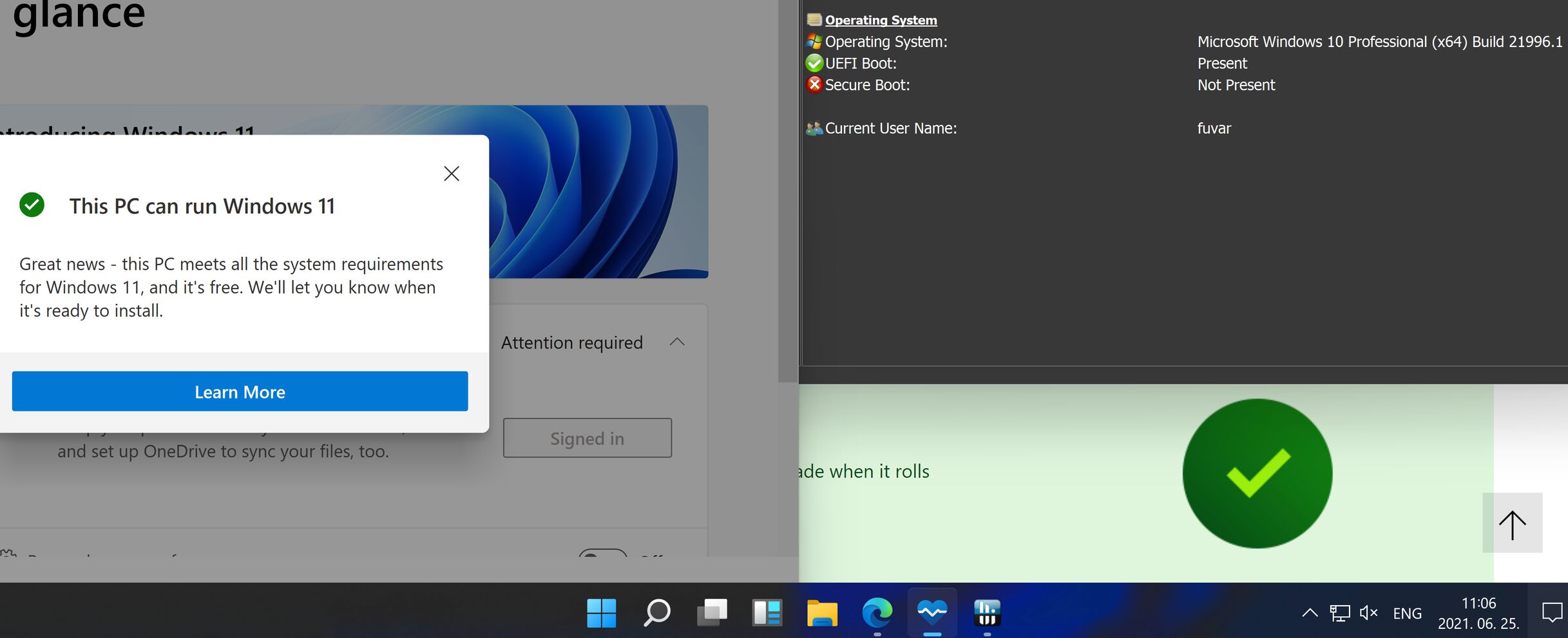The height and width of the screenshot is (638, 1568).
Task: Click the red X Secure Boot icon
Action: (814, 84)
